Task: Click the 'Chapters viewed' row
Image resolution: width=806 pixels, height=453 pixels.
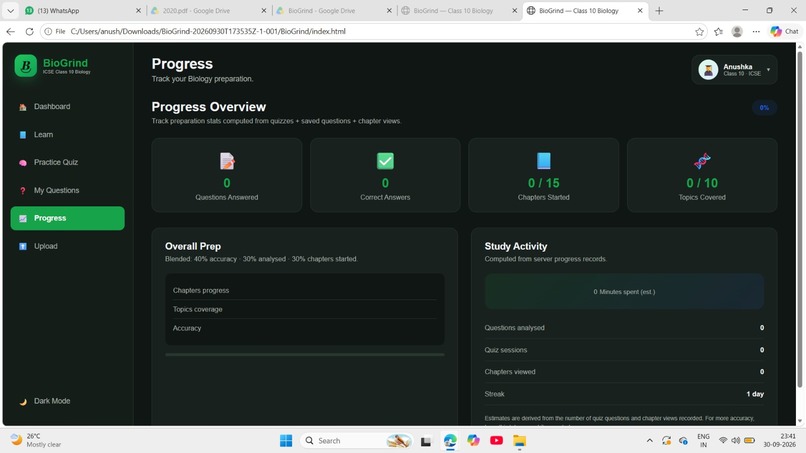Action: 624,372
